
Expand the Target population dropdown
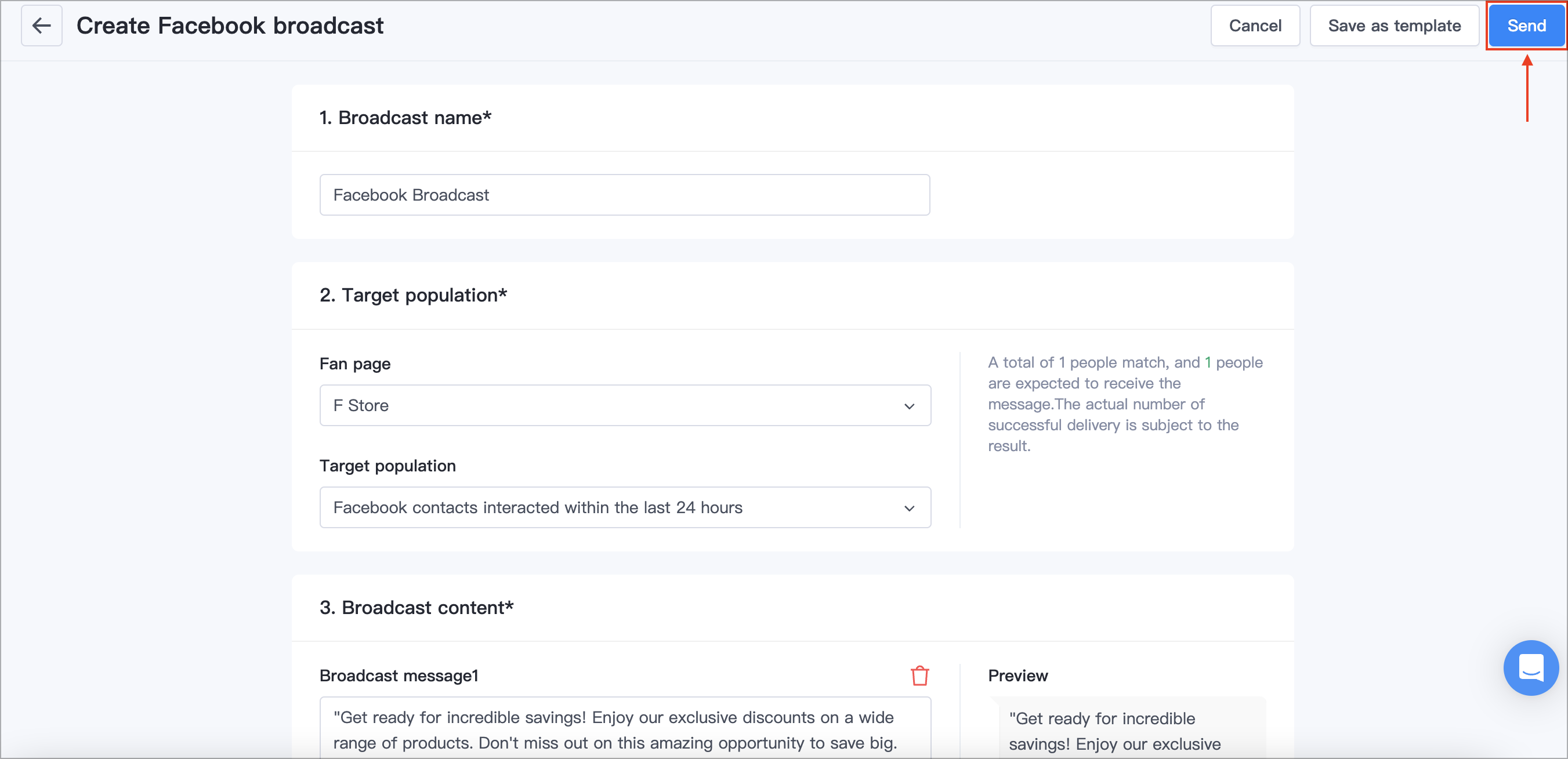(x=625, y=507)
